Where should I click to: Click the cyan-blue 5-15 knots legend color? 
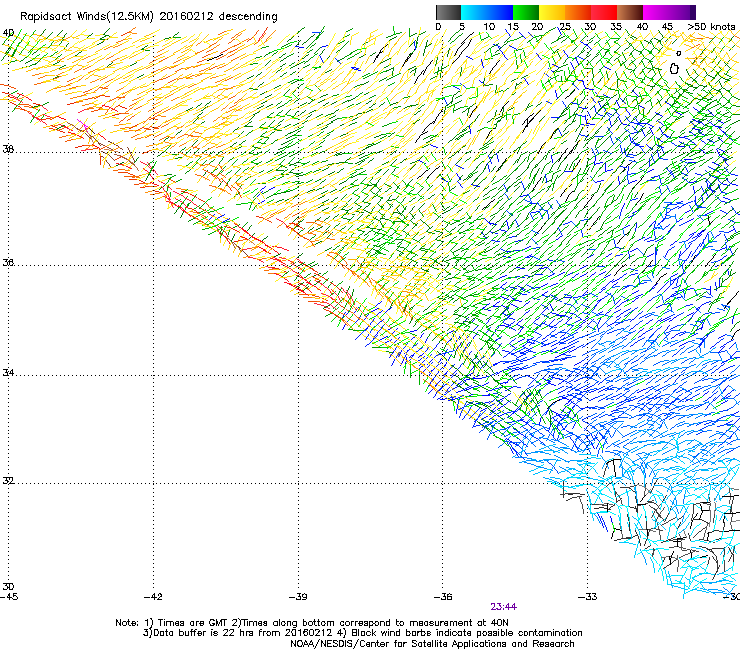pyautogui.click(x=487, y=12)
